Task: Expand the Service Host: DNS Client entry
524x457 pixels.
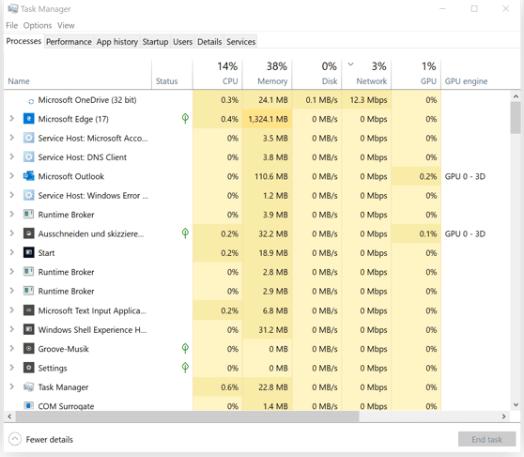Action: (12, 157)
